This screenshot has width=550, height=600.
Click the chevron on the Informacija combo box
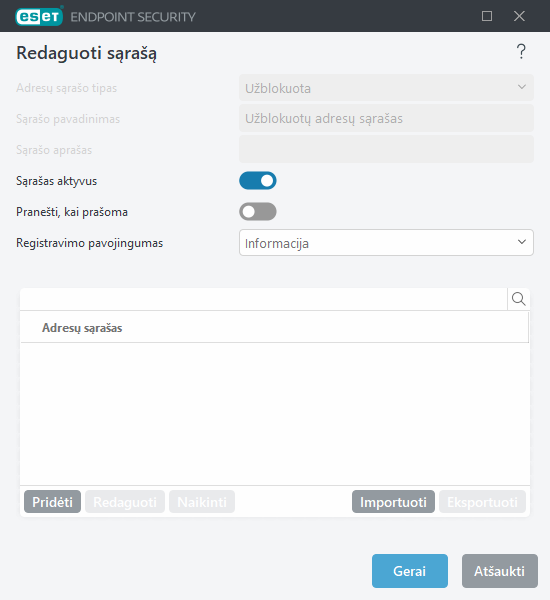pos(521,242)
